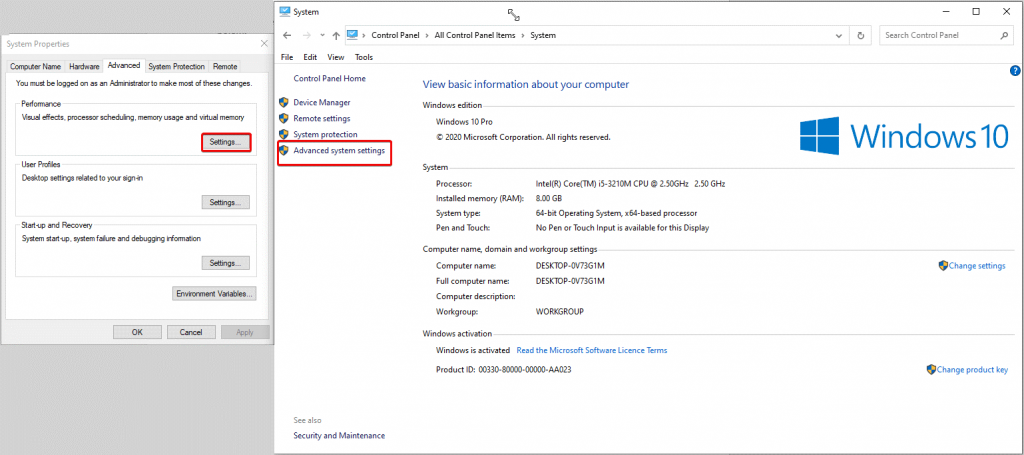
Task: Read the Microsoft Software Licence Terms
Action: point(592,350)
